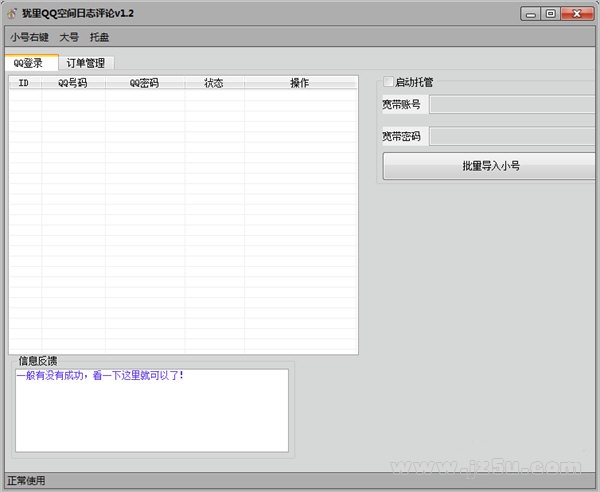This screenshot has width=600, height=492.
Task: Close the application window
Action: (x=577, y=14)
